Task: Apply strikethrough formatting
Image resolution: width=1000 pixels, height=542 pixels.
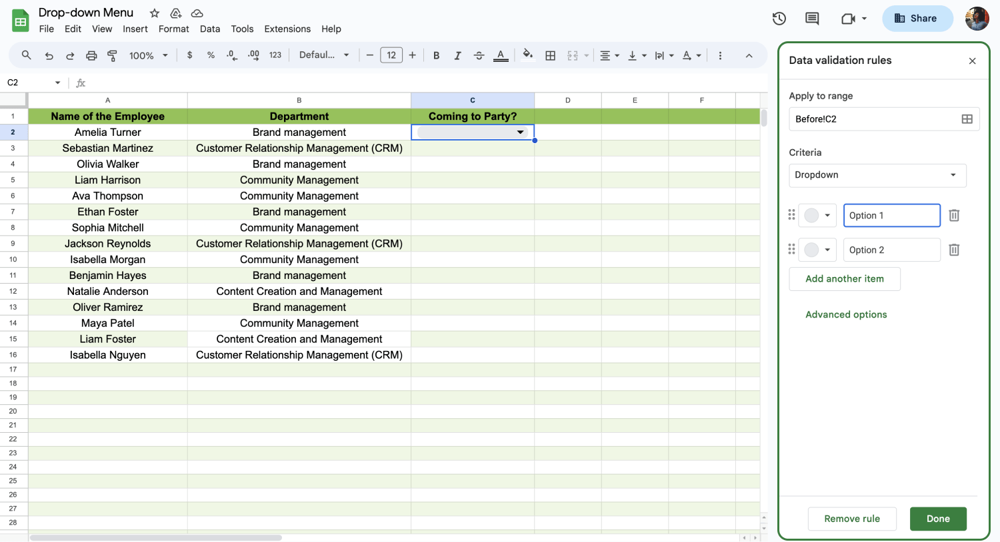Action: pyautogui.click(x=478, y=55)
